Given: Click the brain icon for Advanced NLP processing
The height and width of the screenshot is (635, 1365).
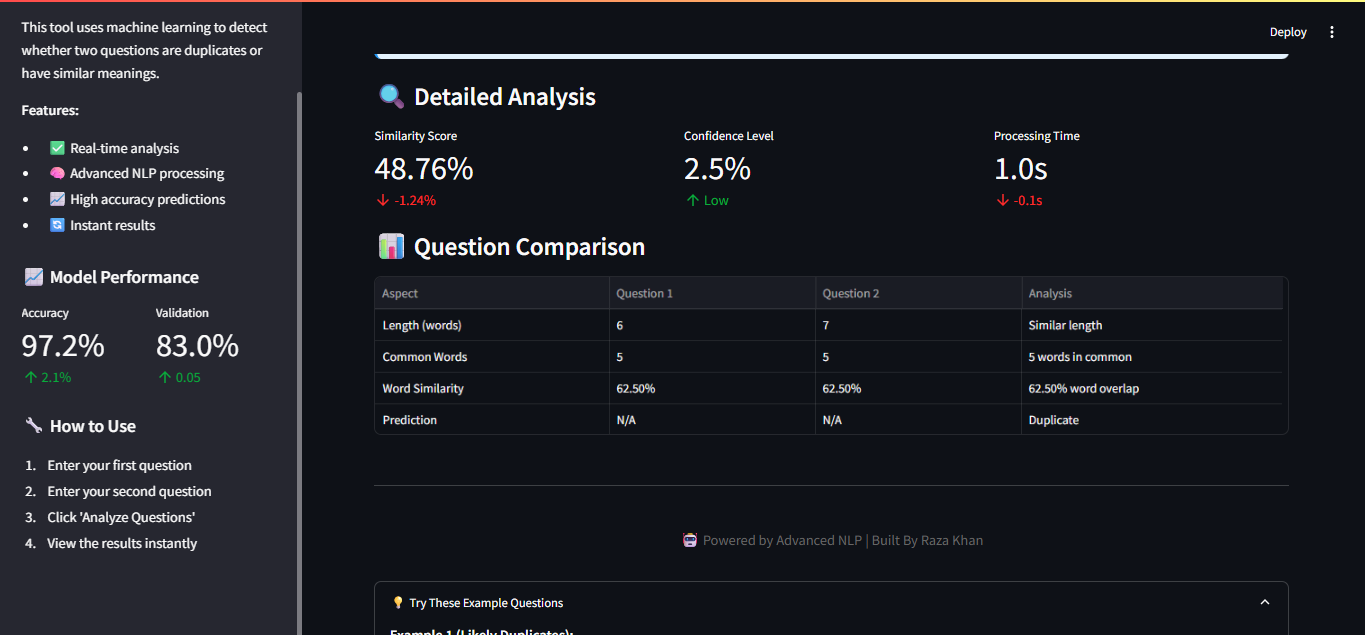Looking at the screenshot, I should tap(57, 174).
